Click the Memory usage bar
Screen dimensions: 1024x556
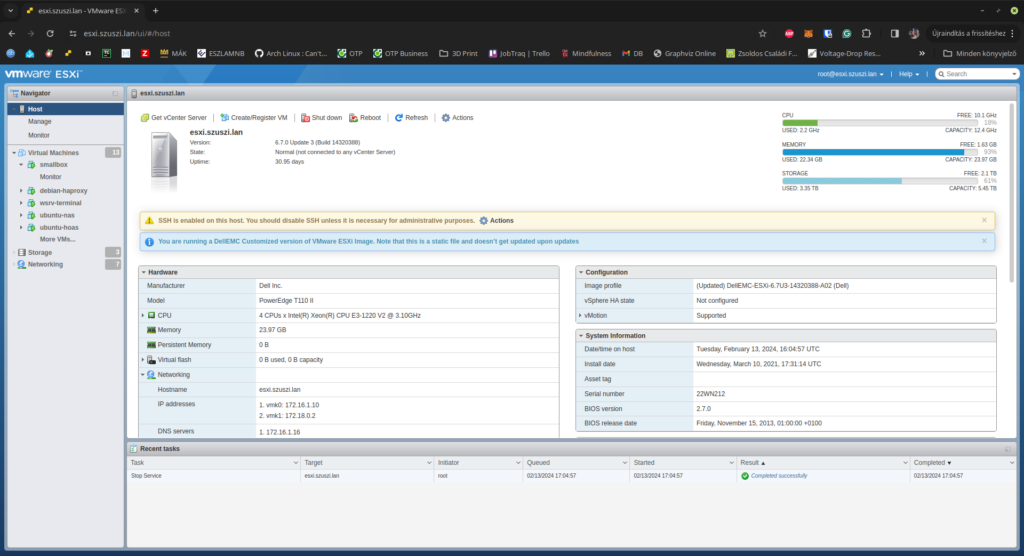click(880, 152)
